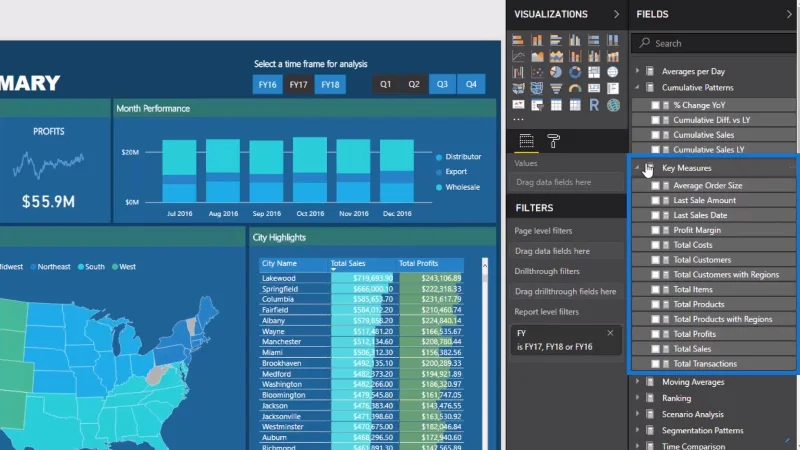Enable the Total Customers field
Image resolution: width=800 pixels, height=450 pixels.
pyautogui.click(x=656, y=260)
